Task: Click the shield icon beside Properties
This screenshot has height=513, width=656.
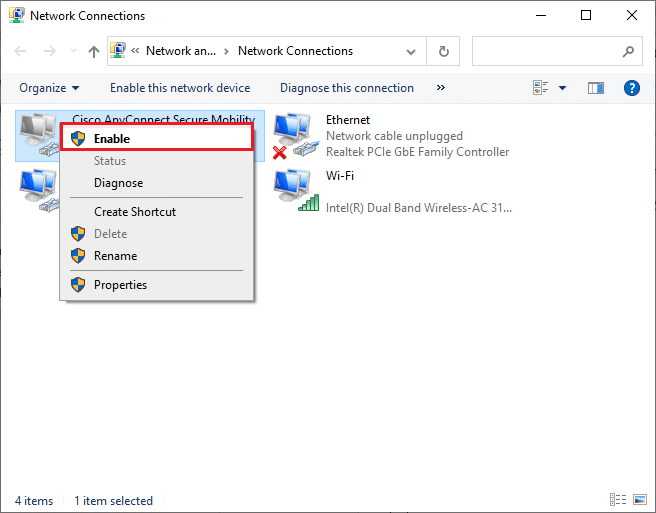Action: 78,285
